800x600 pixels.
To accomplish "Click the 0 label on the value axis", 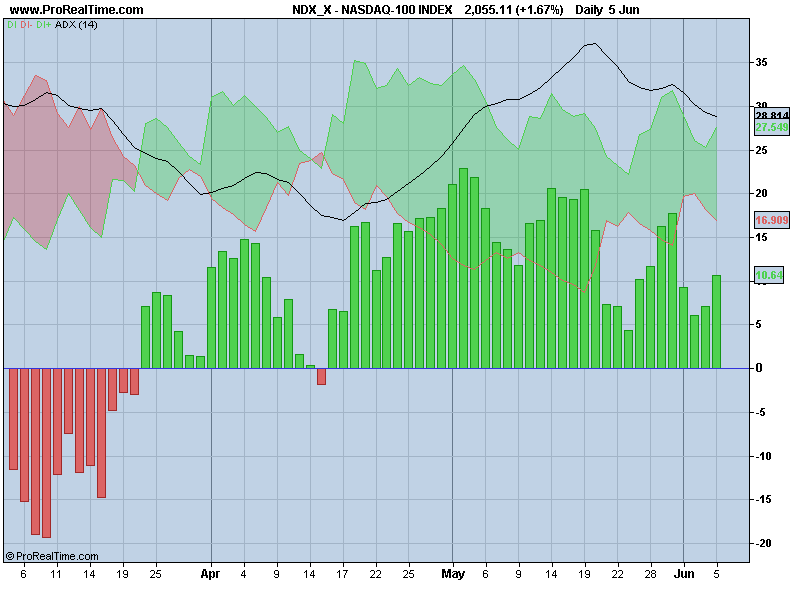I will pyautogui.click(x=759, y=368).
